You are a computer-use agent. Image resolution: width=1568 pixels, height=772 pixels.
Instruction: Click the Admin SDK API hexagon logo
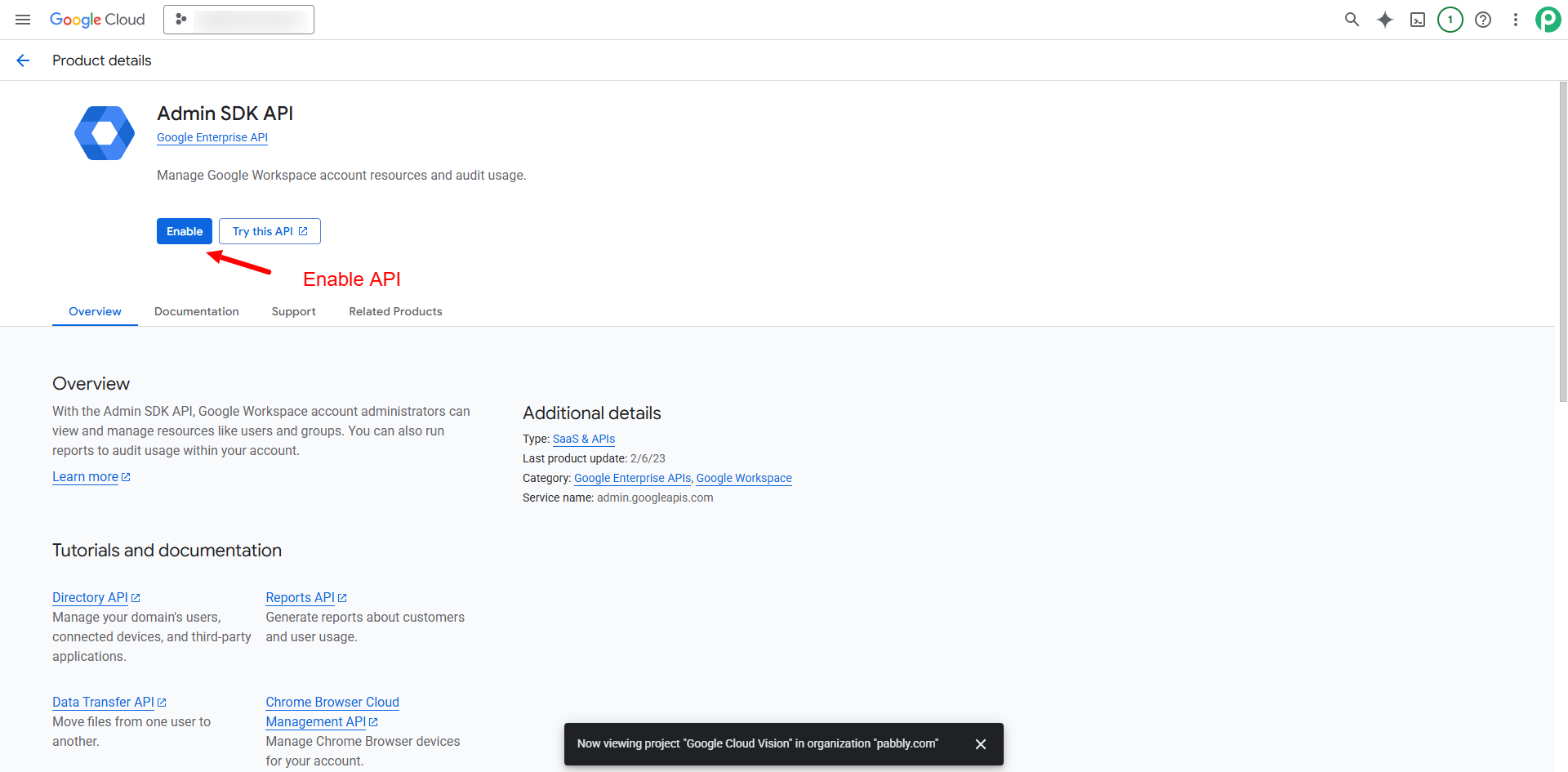(105, 133)
